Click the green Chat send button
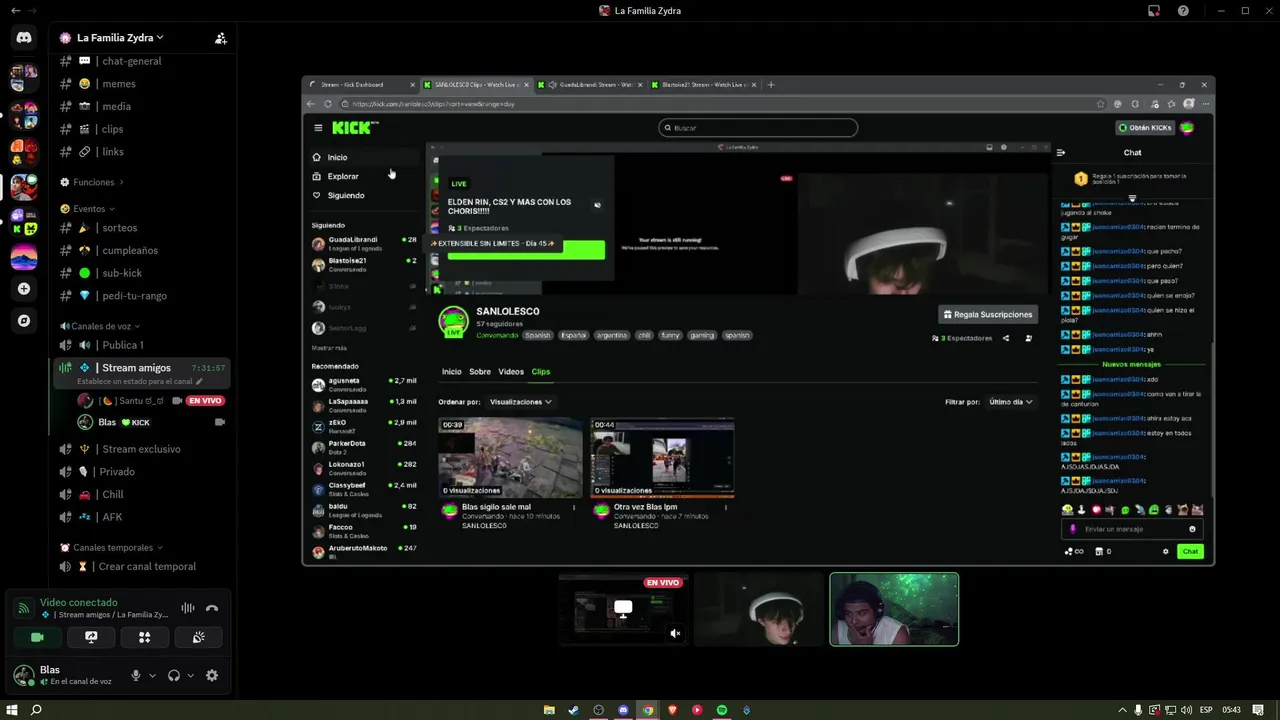Viewport: 1280px width, 720px height. click(x=1190, y=551)
